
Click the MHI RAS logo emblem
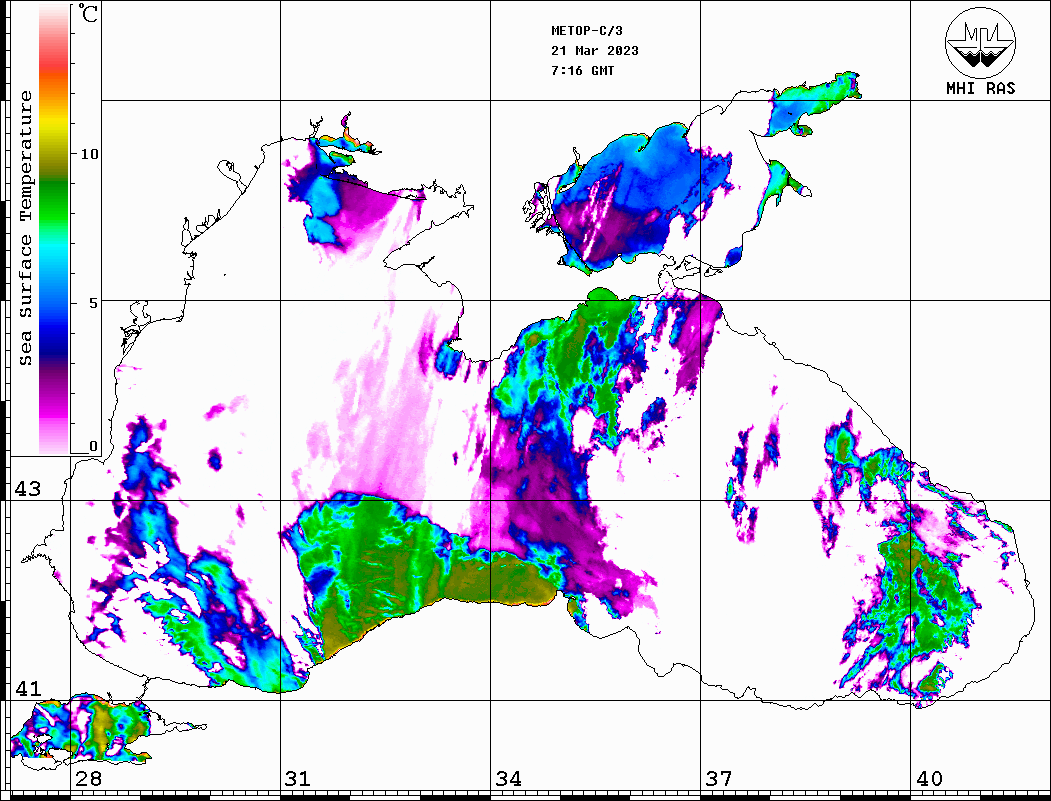[x=981, y=42]
